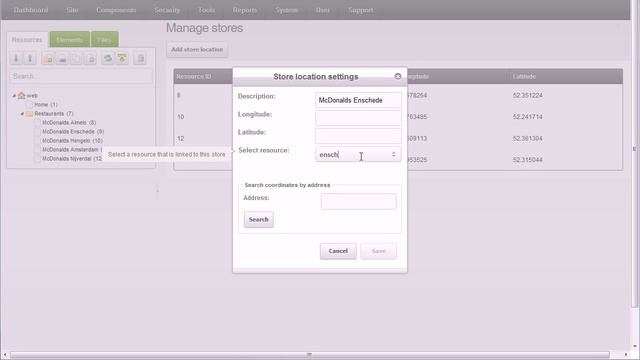Click the Search button in the dialog
The height and width of the screenshot is (360, 640).
point(259,220)
